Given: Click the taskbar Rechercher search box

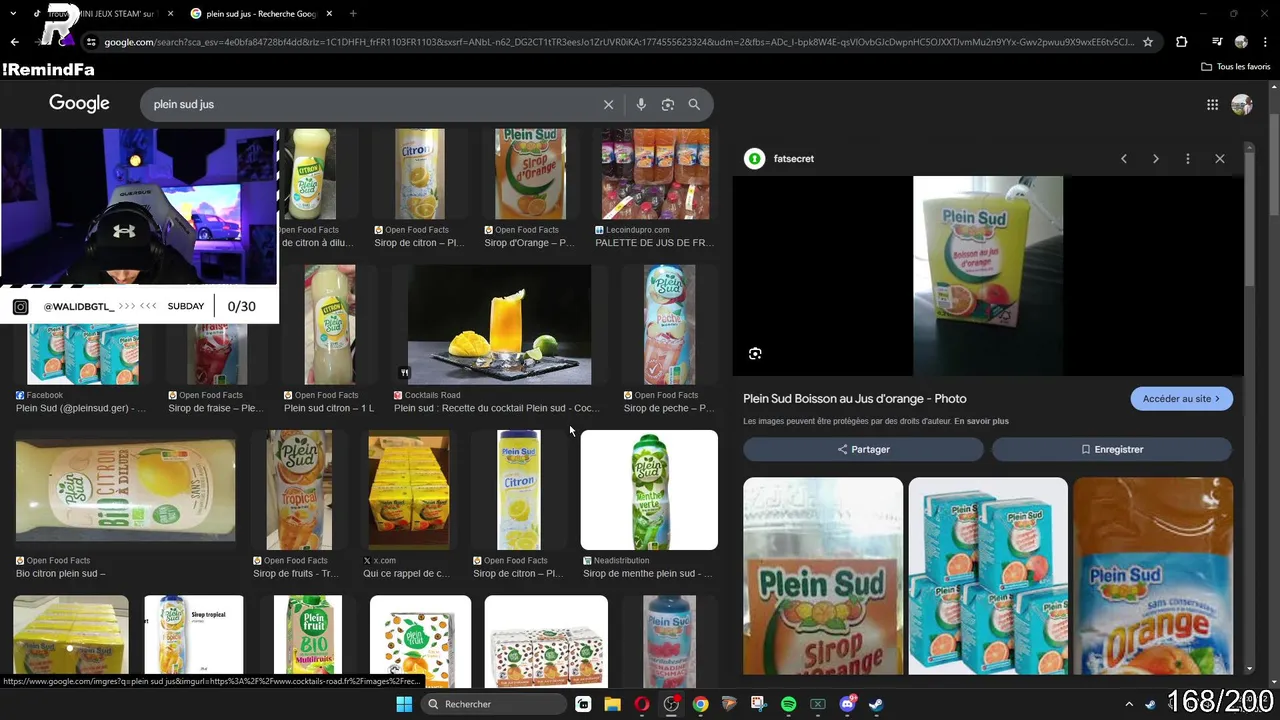Looking at the screenshot, I should 494,704.
